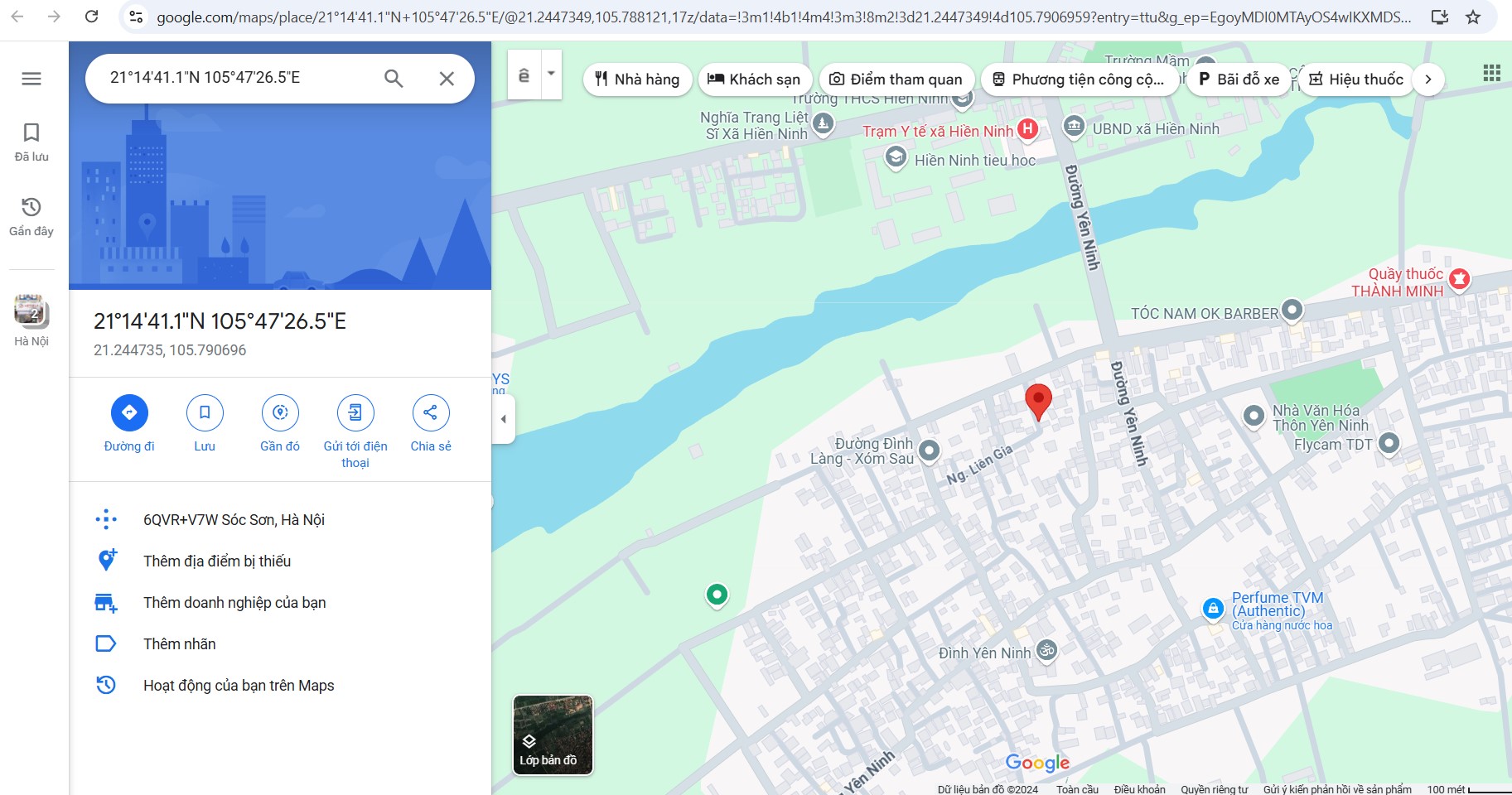The width and height of the screenshot is (1512, 795).
Task: Open Điều khoản terms link
Action: [x=1139, y=789]
